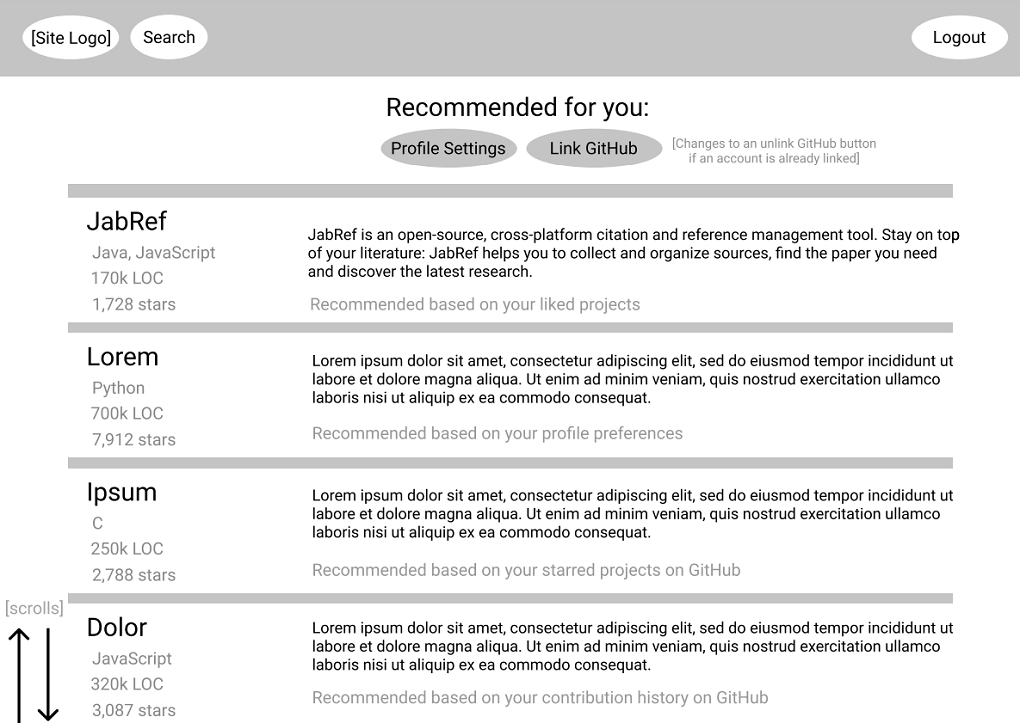This screenshot has height=723, width=1020.
Task: Click the scroll down arrow
Action: [48, 675]
